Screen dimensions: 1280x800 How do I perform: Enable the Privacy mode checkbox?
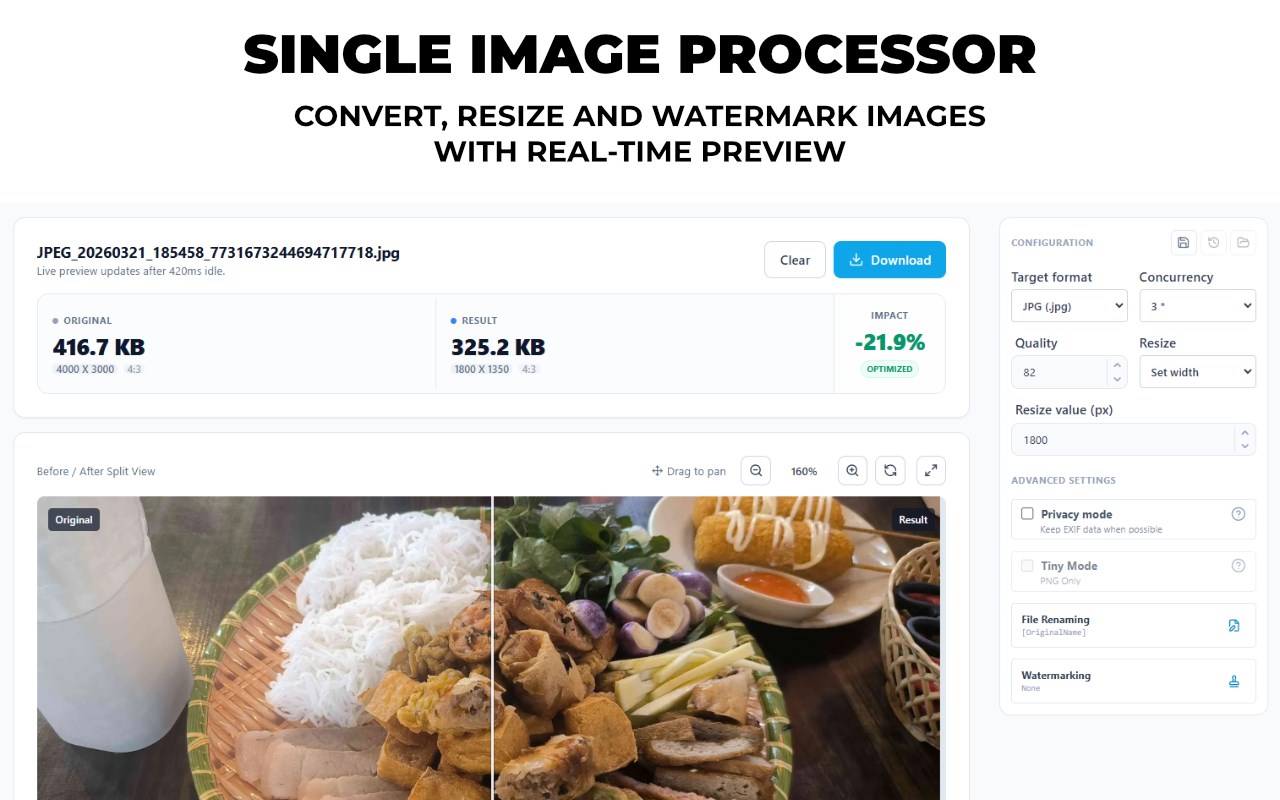(1027, 513)
